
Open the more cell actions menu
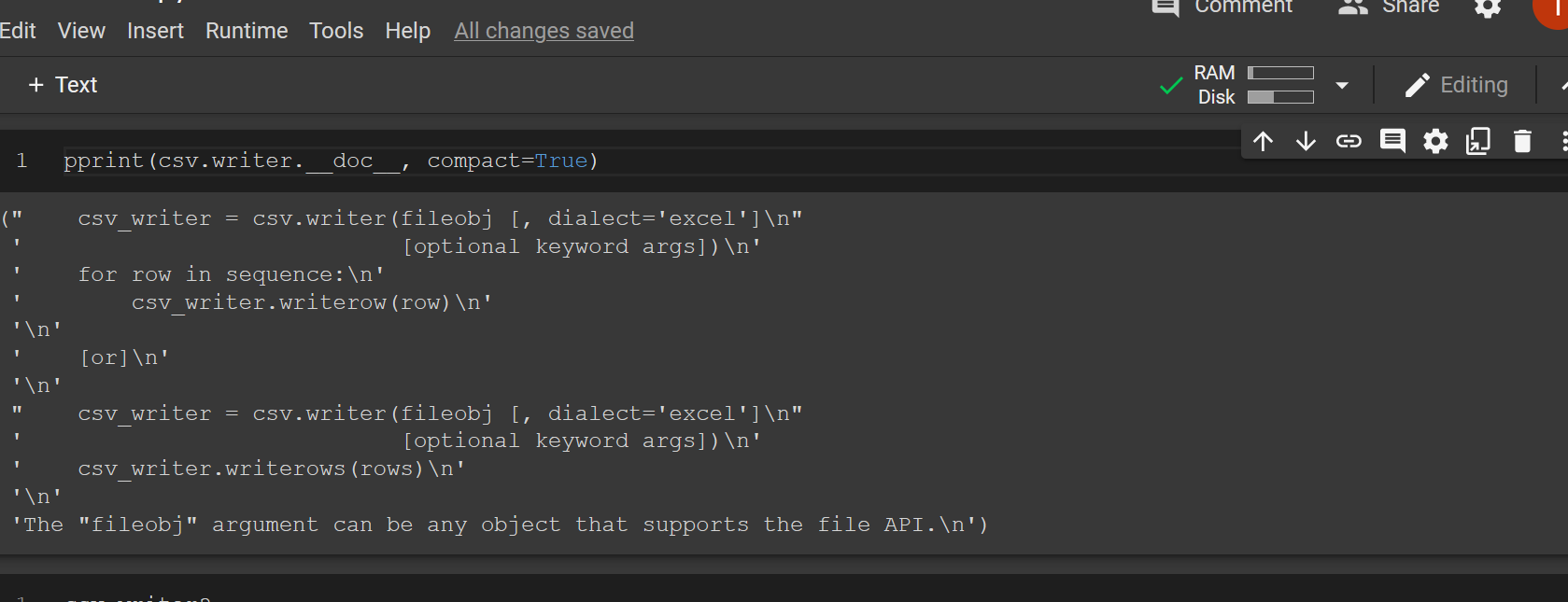(1564, 141)
